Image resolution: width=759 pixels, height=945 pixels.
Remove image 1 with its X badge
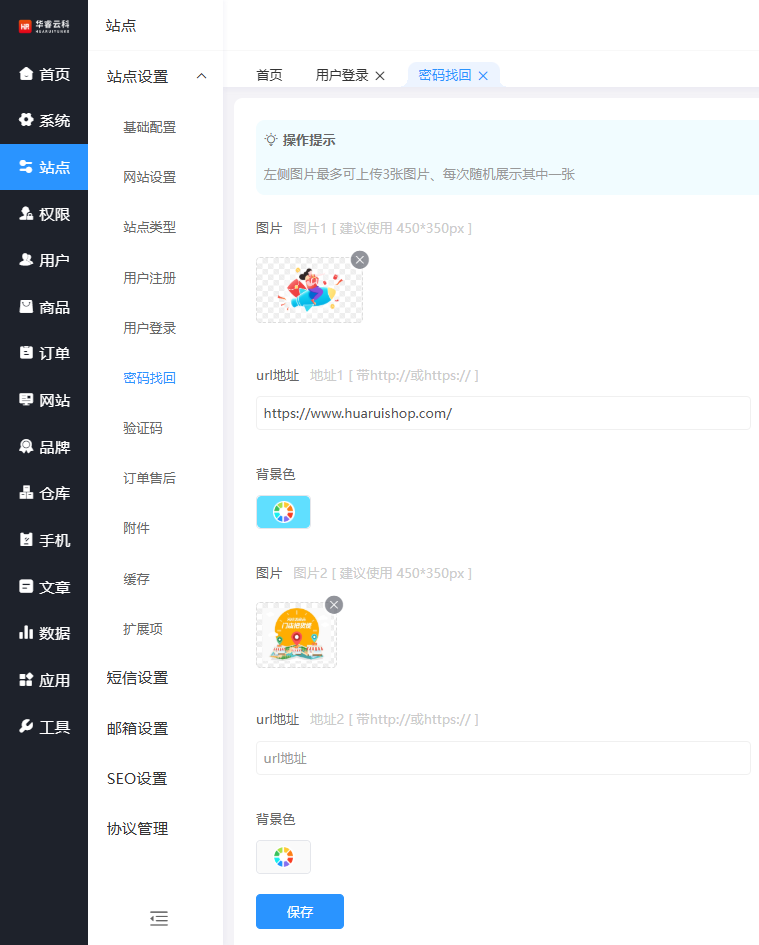click(x=360, y=260)
